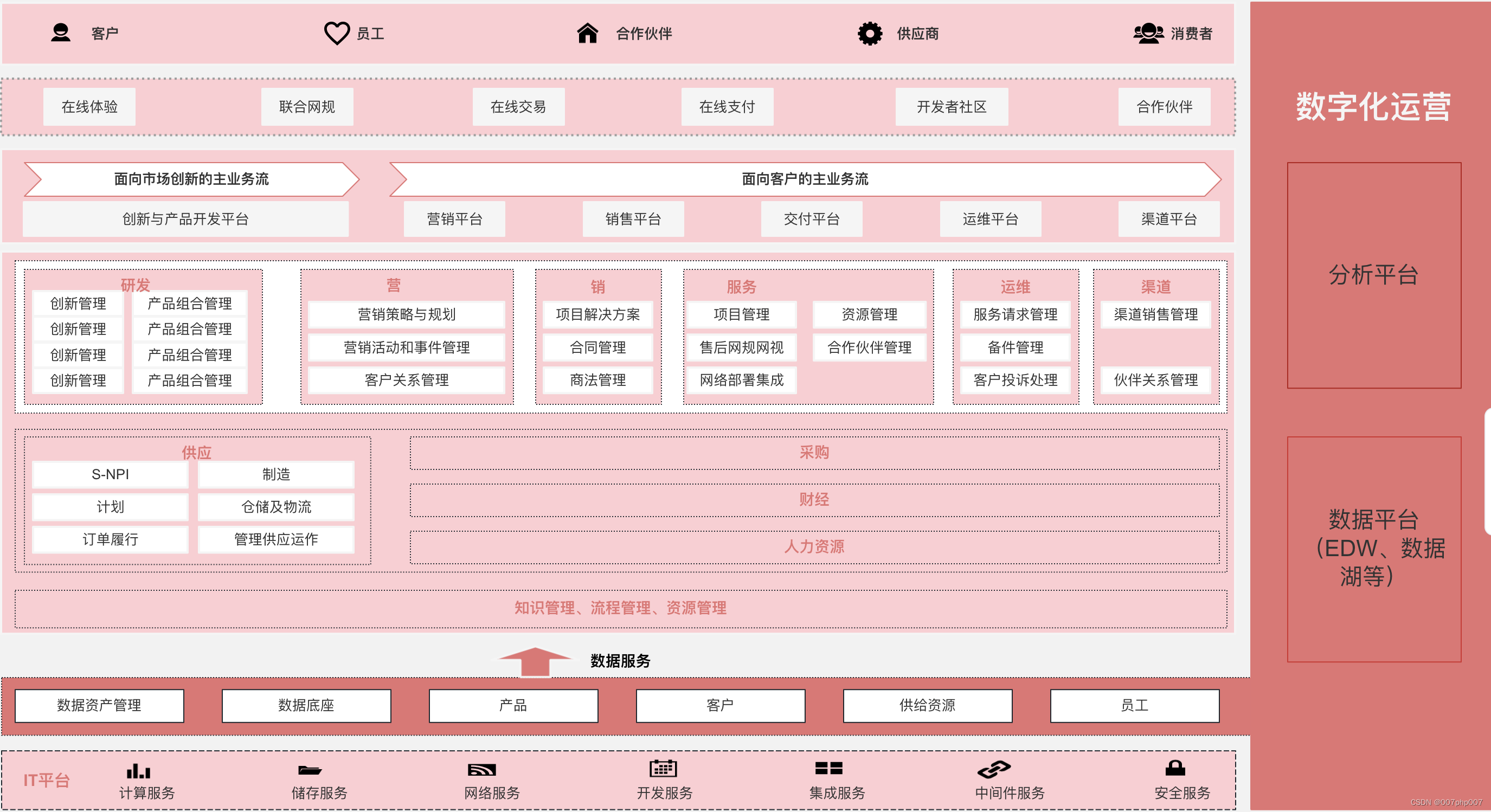Select the 联合网规 box
The image size is (1491, 812).
click(x=307, y=107)
